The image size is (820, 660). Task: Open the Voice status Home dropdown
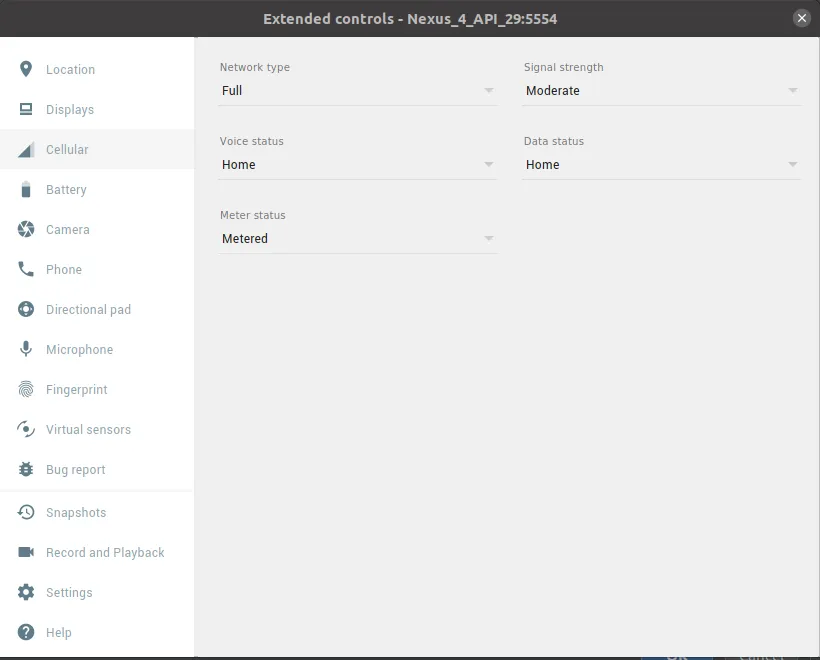coord(358,165)
